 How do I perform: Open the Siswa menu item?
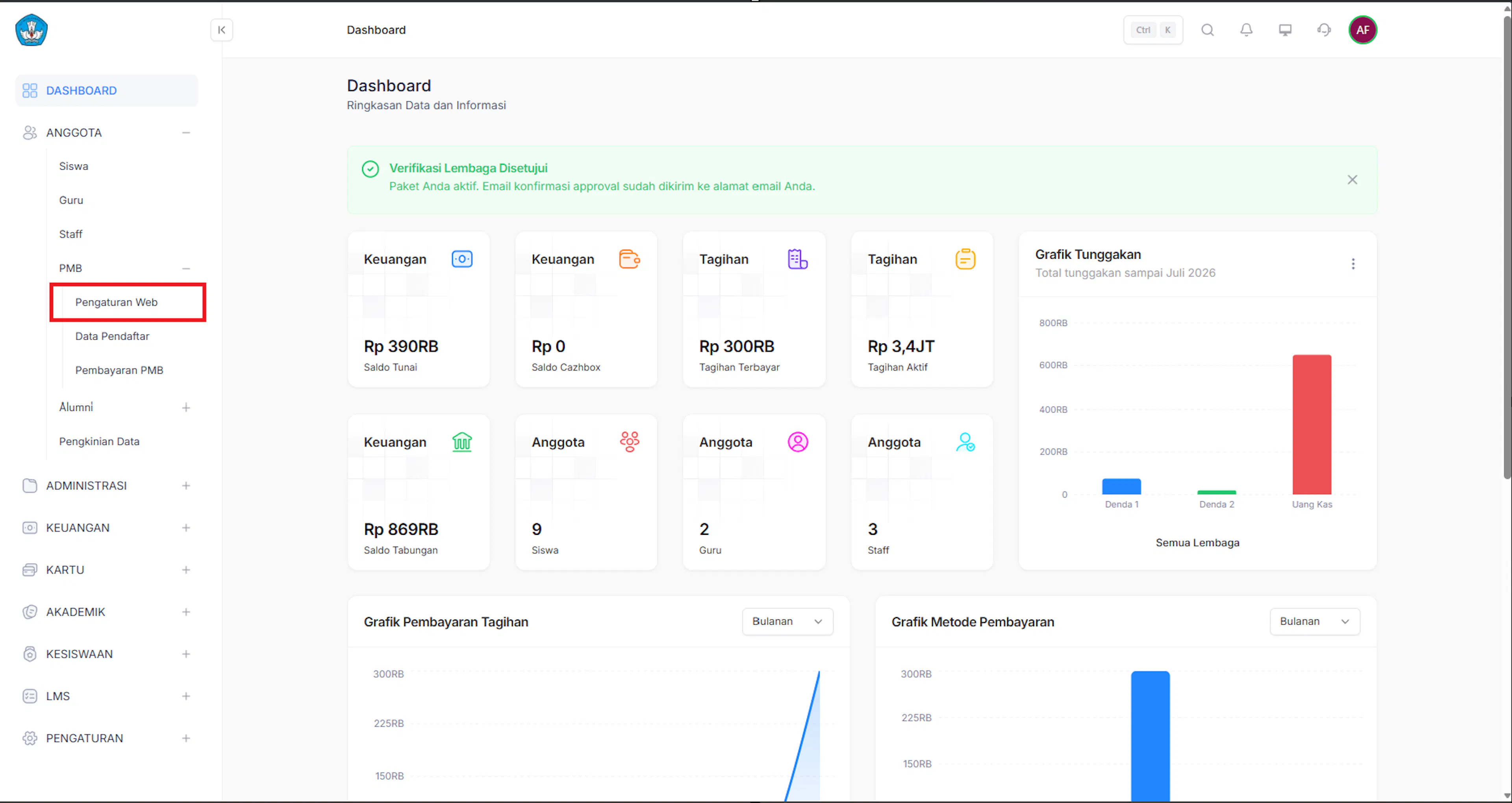pyautogui.click(x=73, y=166)
